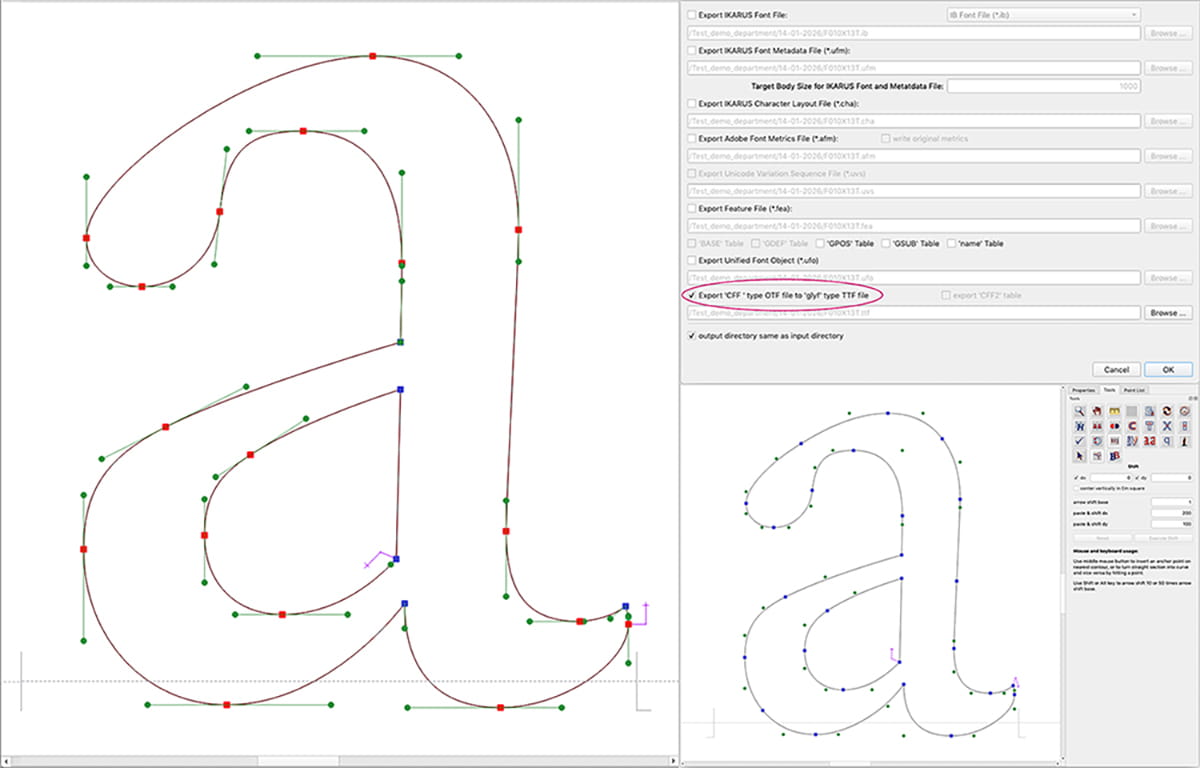Check Export Adobe Font Metrics File option
This screenshot has height=768, width=1200.
691,139
